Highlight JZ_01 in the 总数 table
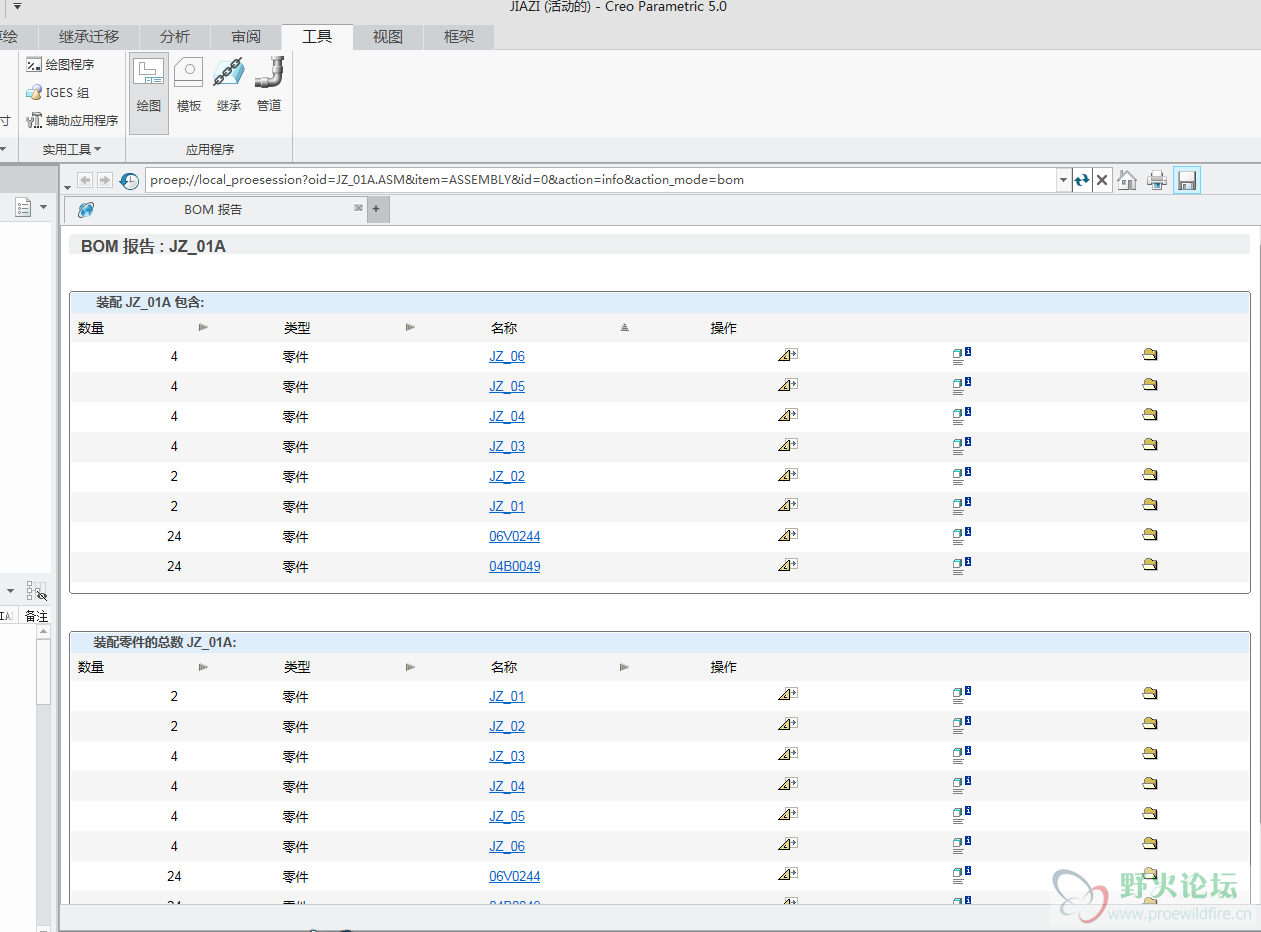The width and height of the screenshot is (1261, 932). tap(787, 695)
